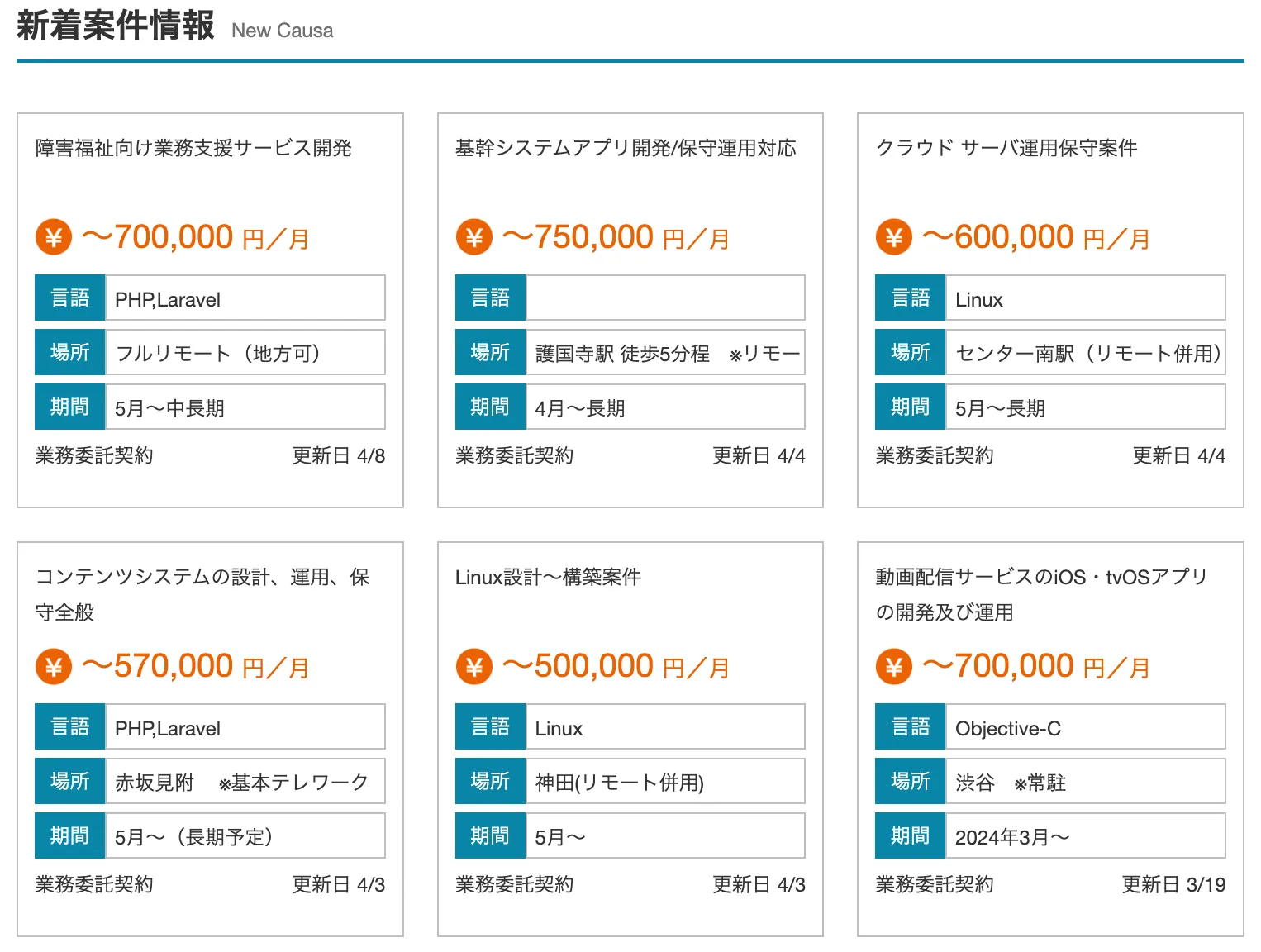Click yen icon beside 〜600,000 円/月
Image resolution: width=1261 pixels, height=952 pixels.
click(x=893, y=238)
